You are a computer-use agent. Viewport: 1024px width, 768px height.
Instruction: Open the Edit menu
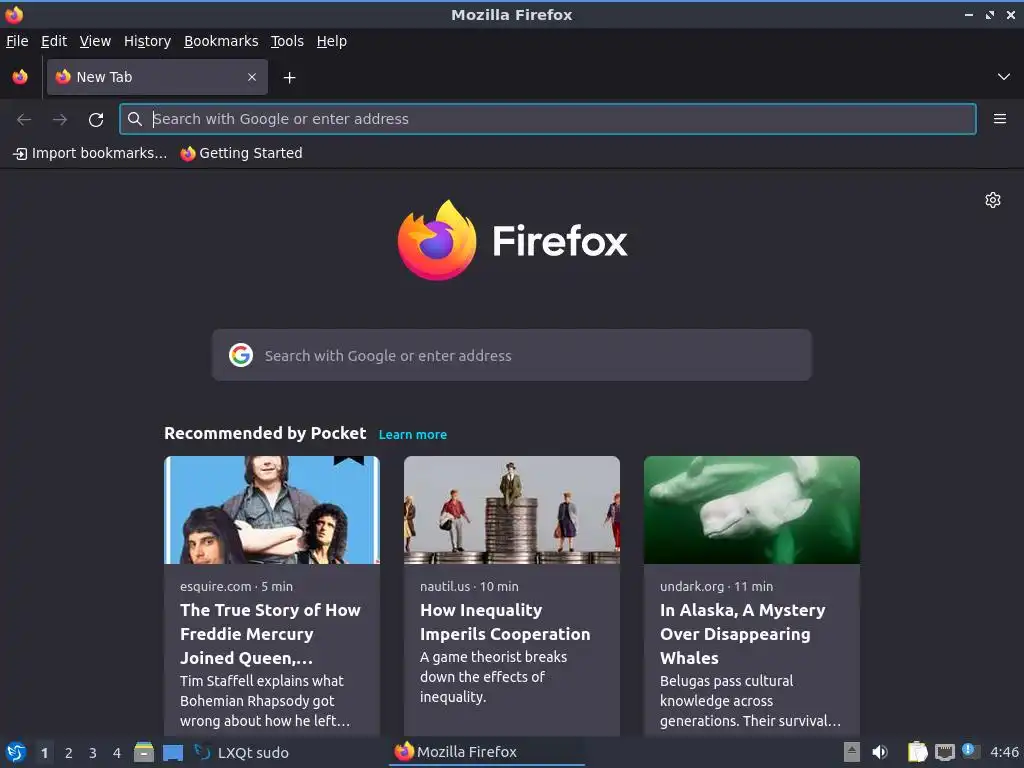click(x=54, y=41)
